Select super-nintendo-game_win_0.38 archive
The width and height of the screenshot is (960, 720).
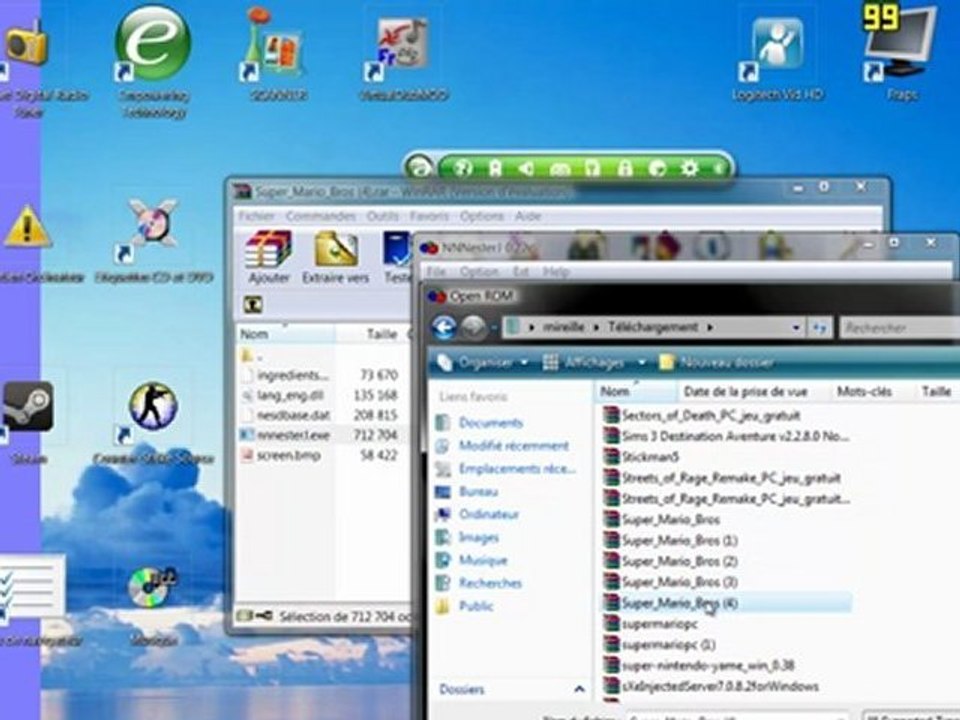708,666
